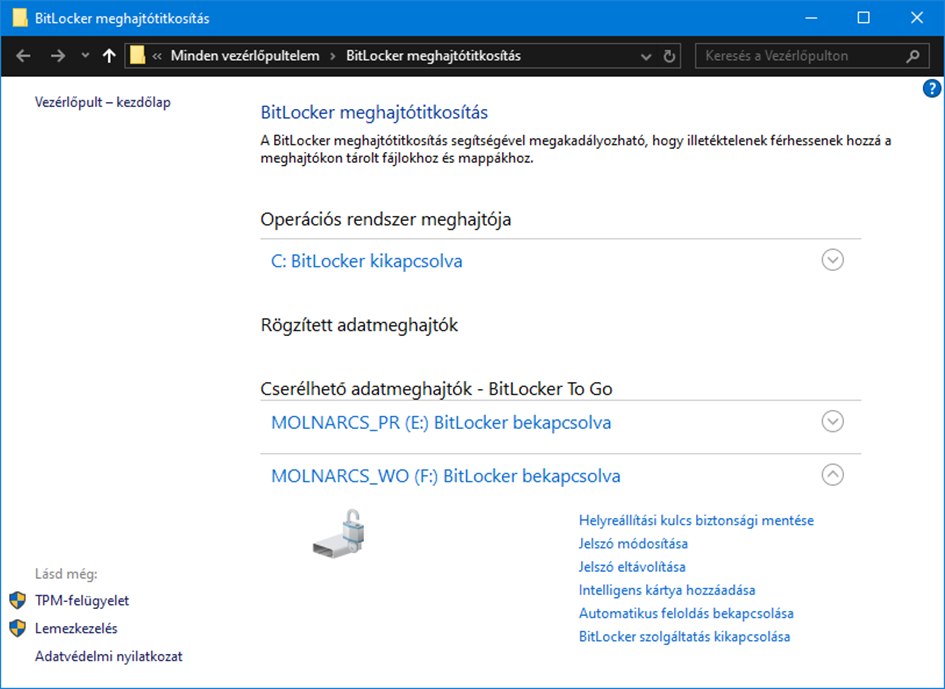This screenshot has height=689, width=945.
Task: Click 'C: BitLocker kikapcsolva' drive link
Action: click(x=366, y=261)
